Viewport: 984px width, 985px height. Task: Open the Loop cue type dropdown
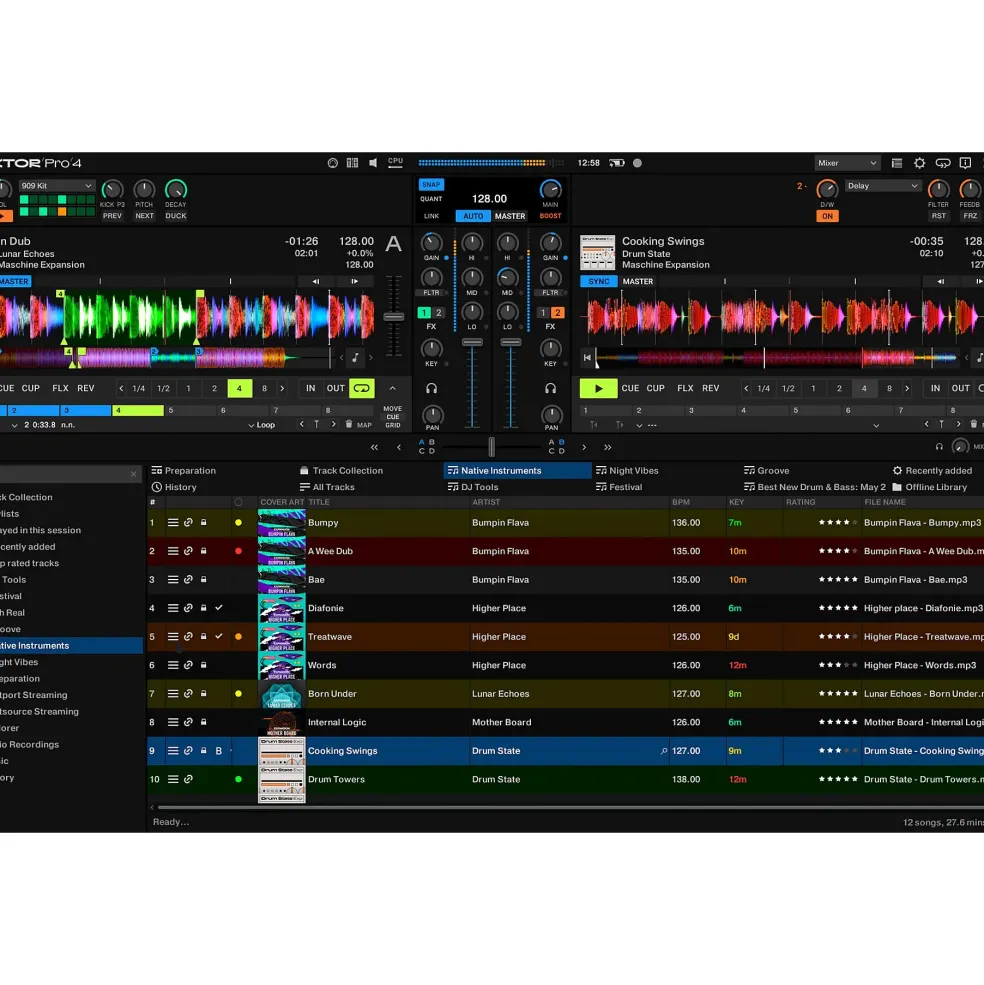(261, 425)
